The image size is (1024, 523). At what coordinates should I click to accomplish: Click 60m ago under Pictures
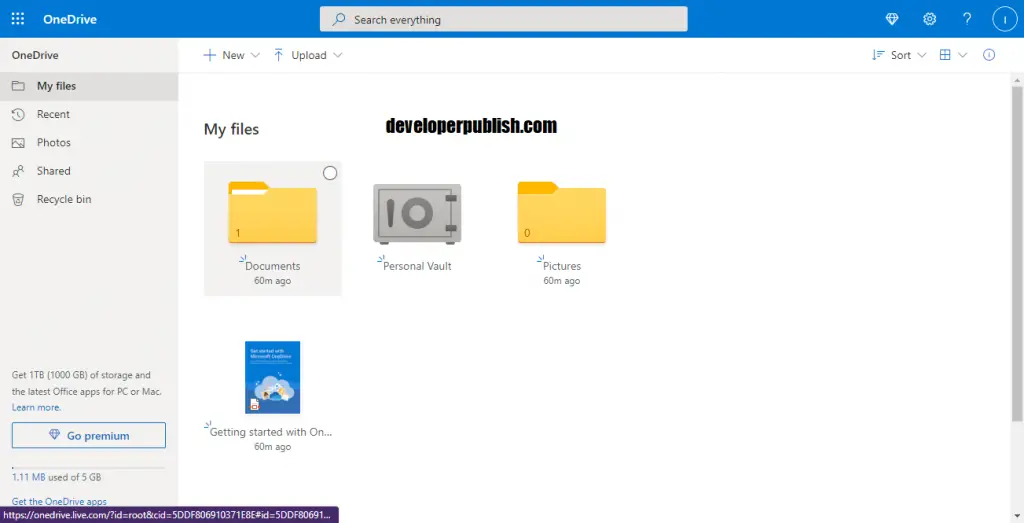[562, 281]
